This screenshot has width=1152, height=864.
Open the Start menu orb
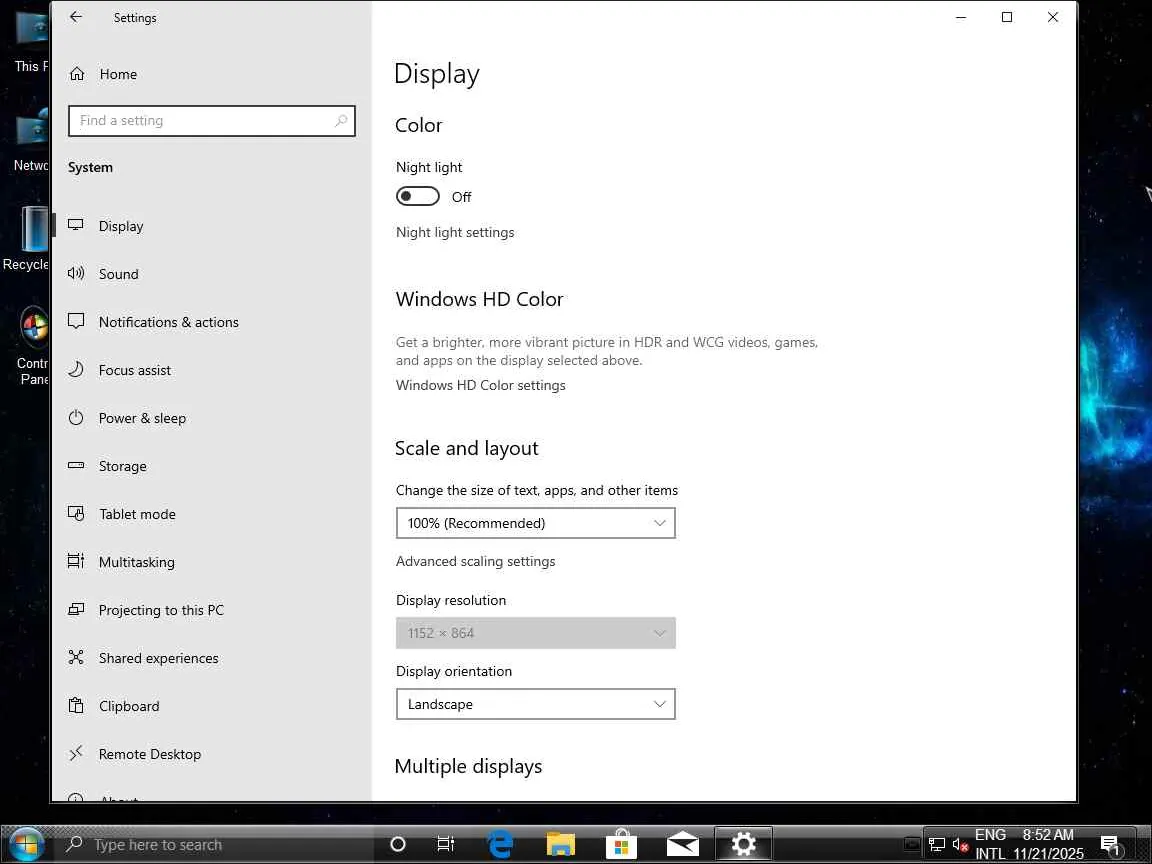coord(26,845)
